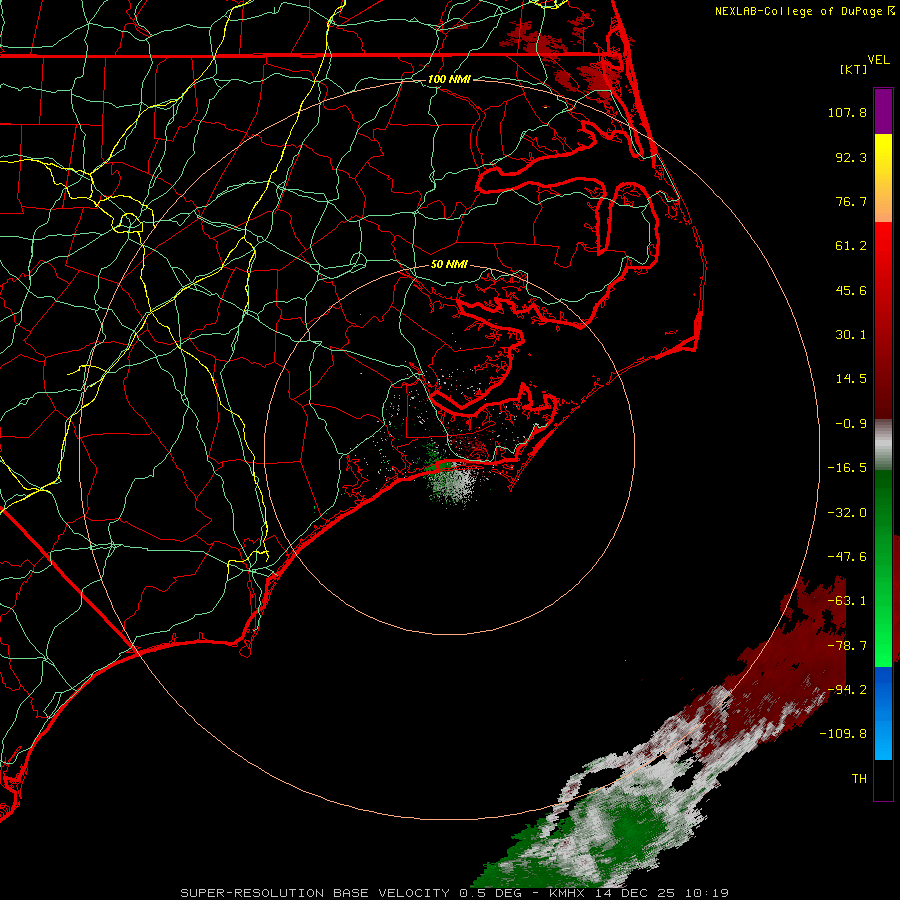
Task: Click the 45.6 legend value
Action: click(x=851, y=290)
